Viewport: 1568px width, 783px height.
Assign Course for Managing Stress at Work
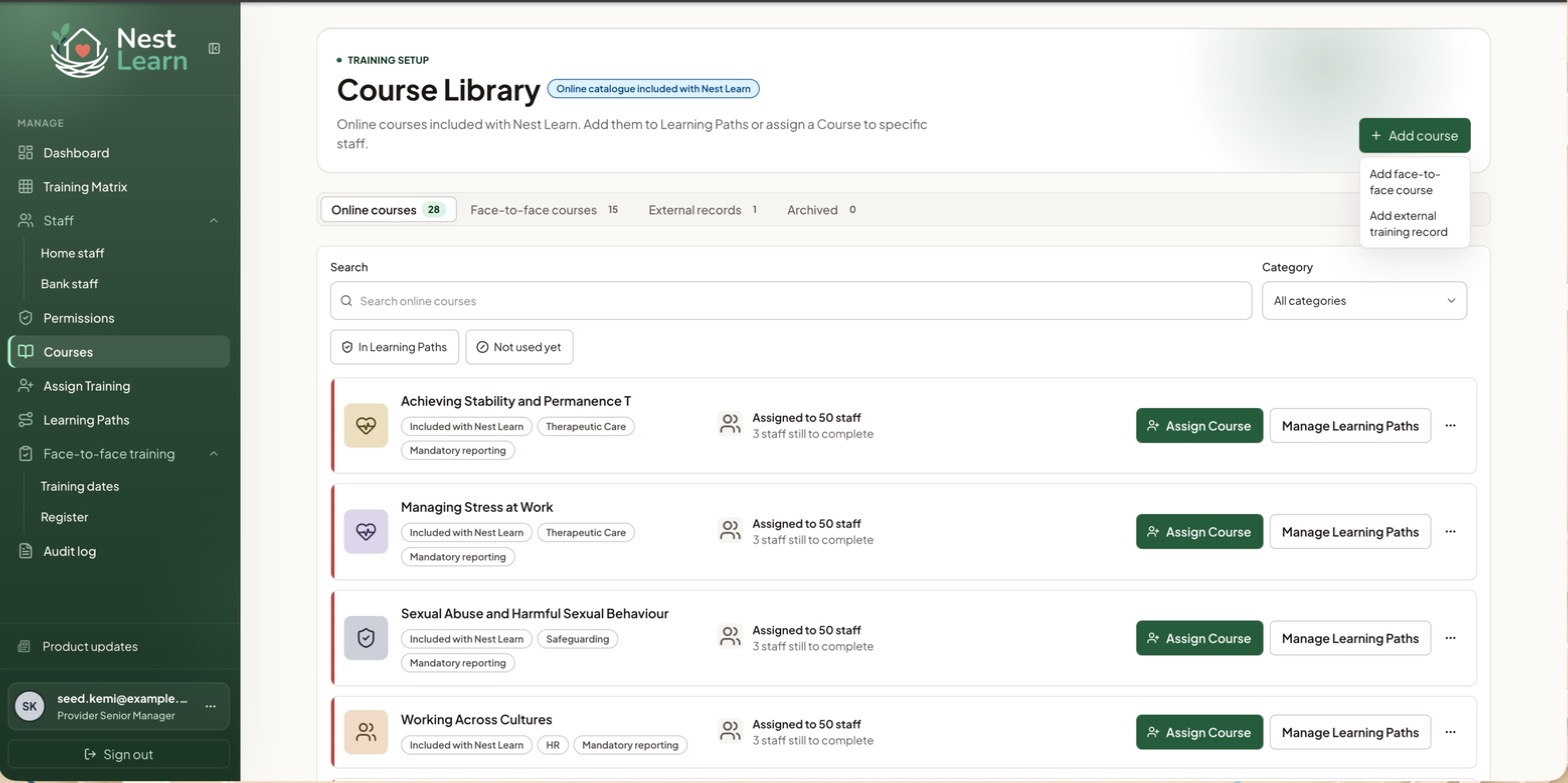[x=1199, y=531]
